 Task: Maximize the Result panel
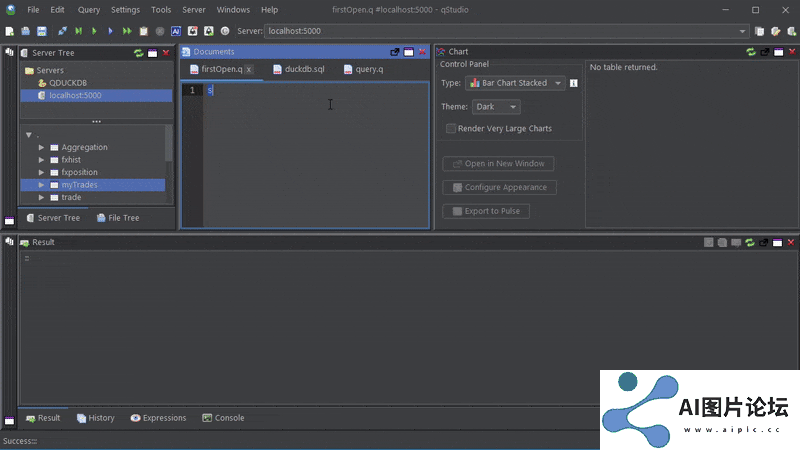point(777,242)
